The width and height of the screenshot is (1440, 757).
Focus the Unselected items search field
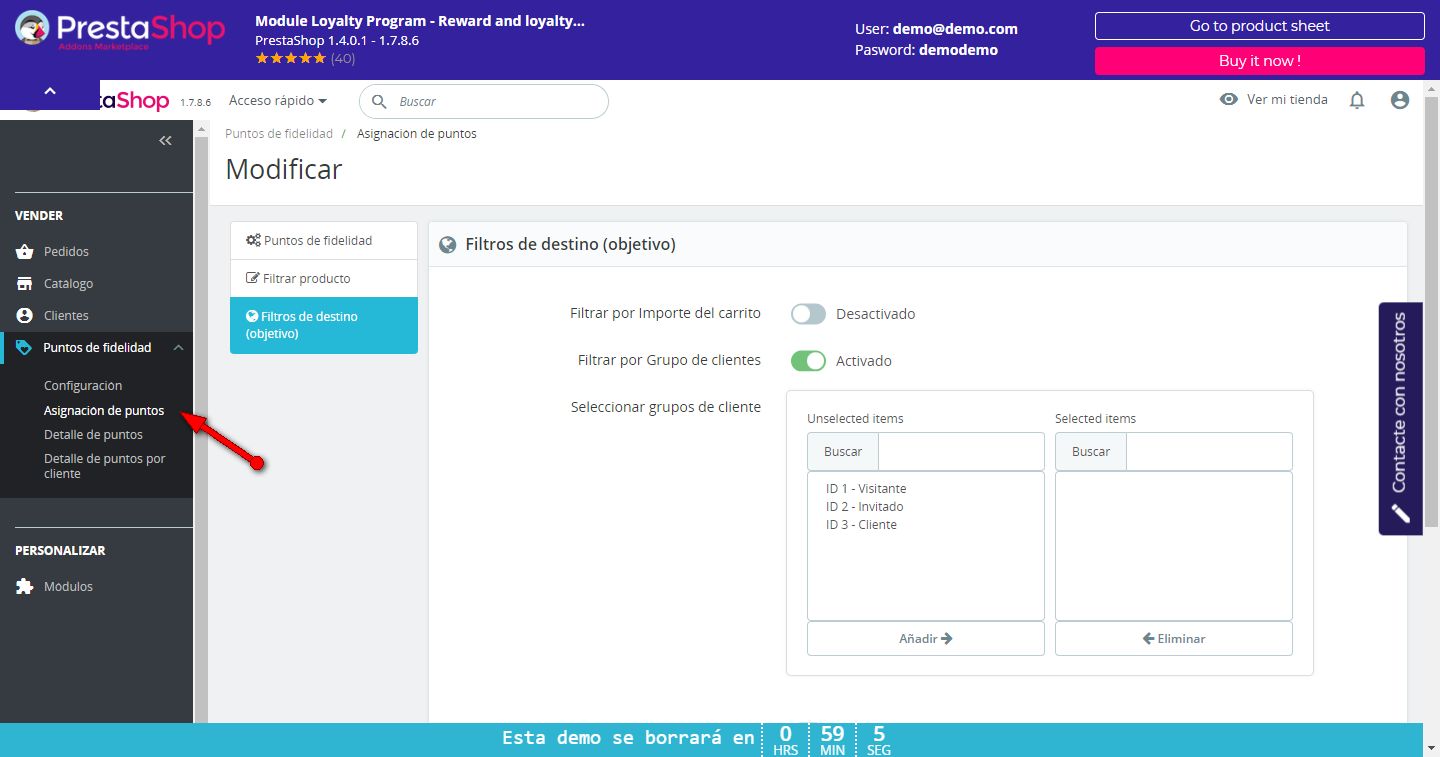click(961, 451)
